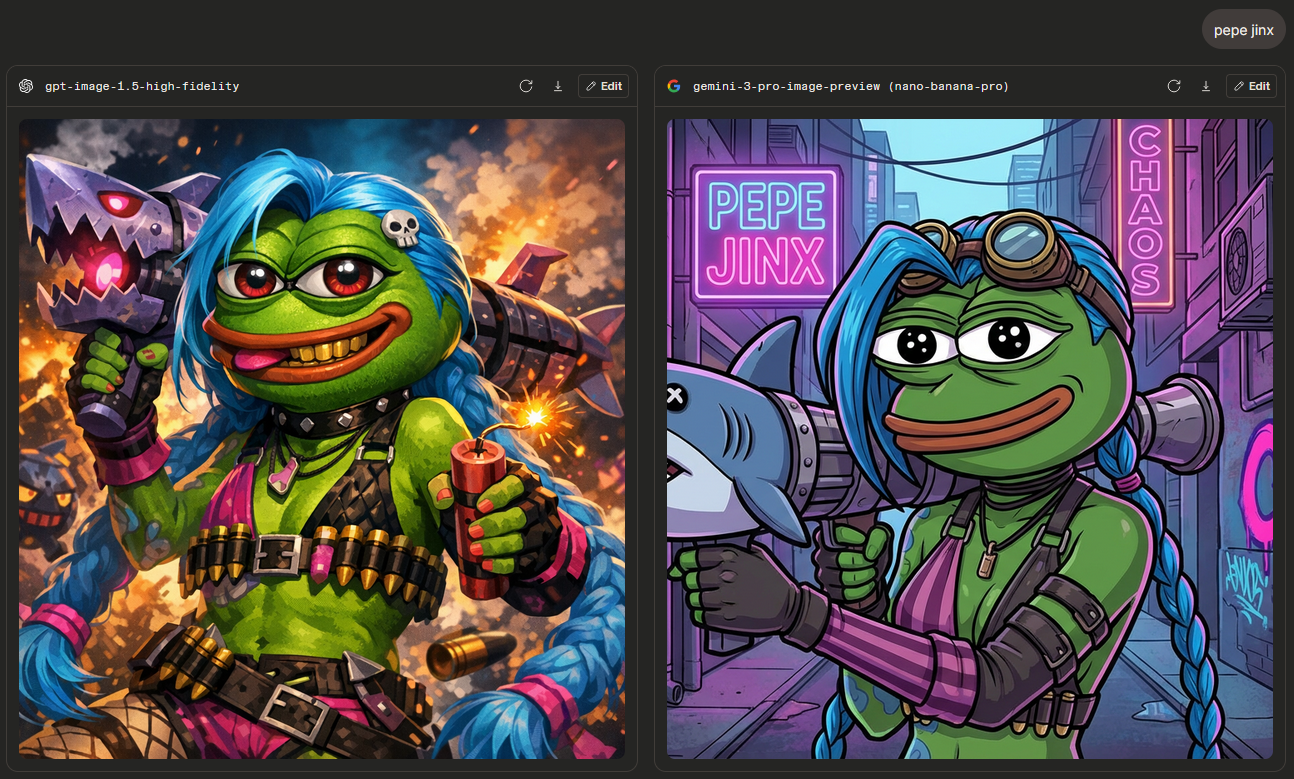Image resolution: width=1294 pixels, height=779 pixels.
Task: Select the "pepe jinx" prompt bubble
Action: [1243, 30]
